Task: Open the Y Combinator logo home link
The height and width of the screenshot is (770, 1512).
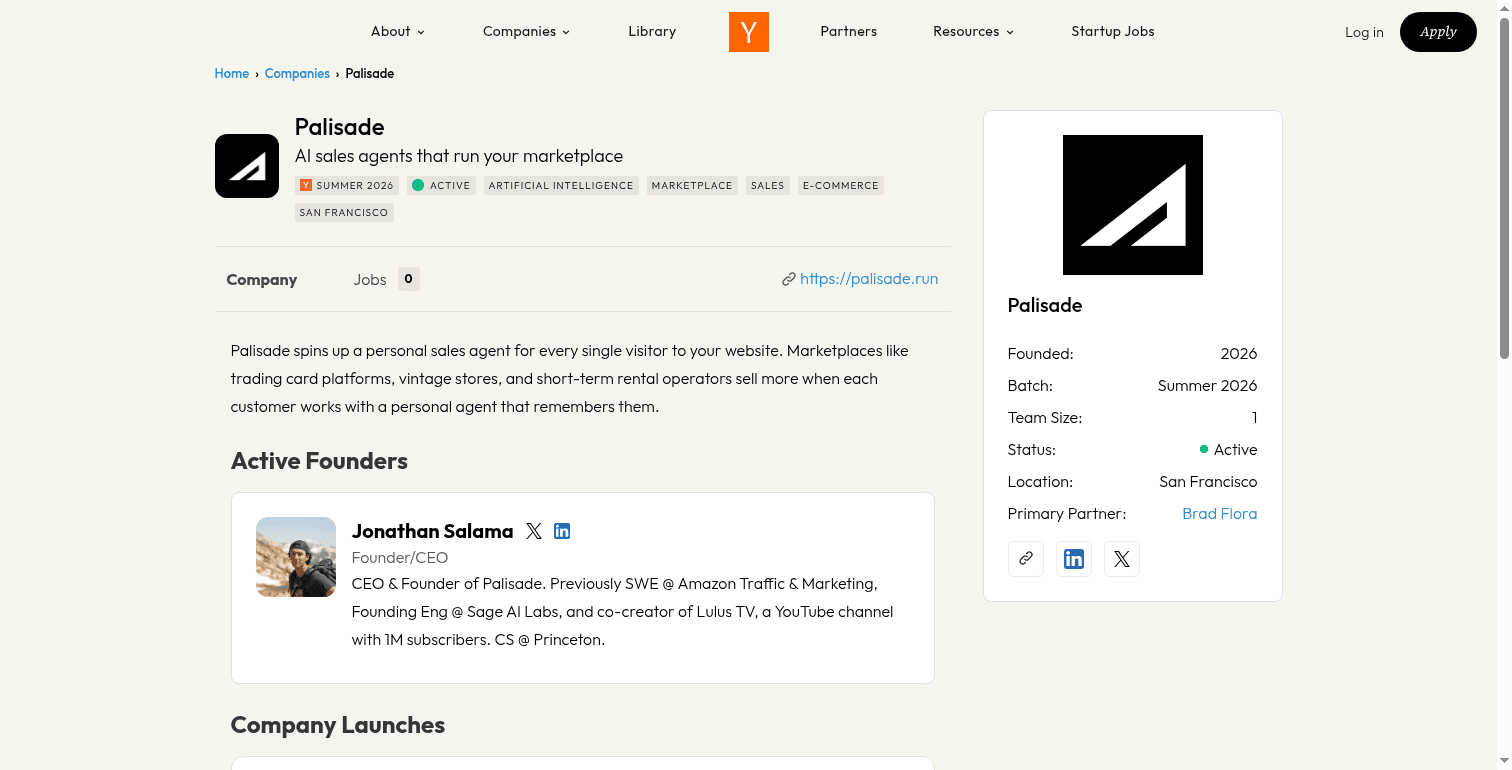Action: click(748, 32)
